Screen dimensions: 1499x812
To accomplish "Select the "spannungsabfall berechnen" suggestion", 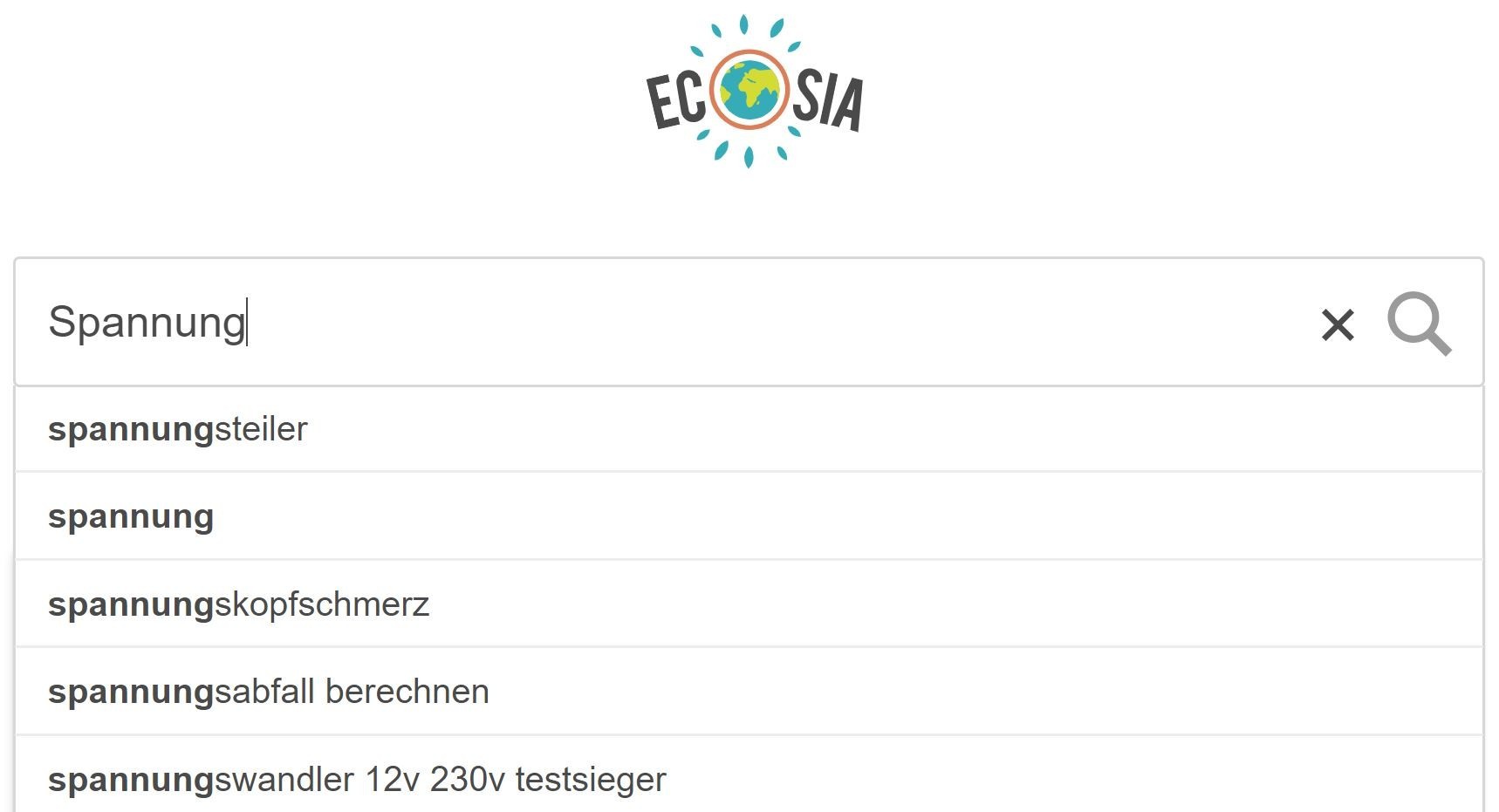I will coord(269,692).
